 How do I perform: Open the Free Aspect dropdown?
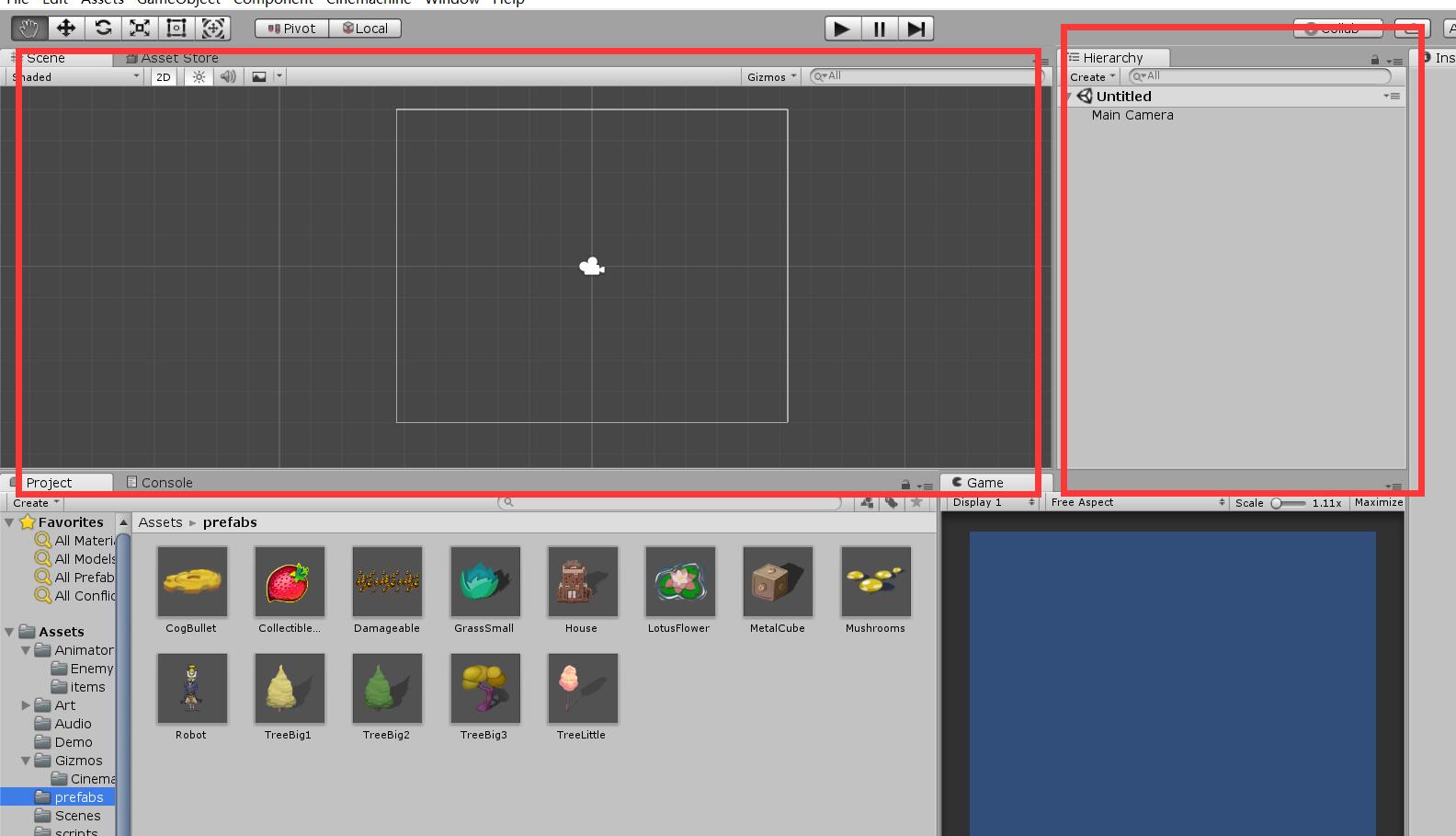pos(1137,503)
